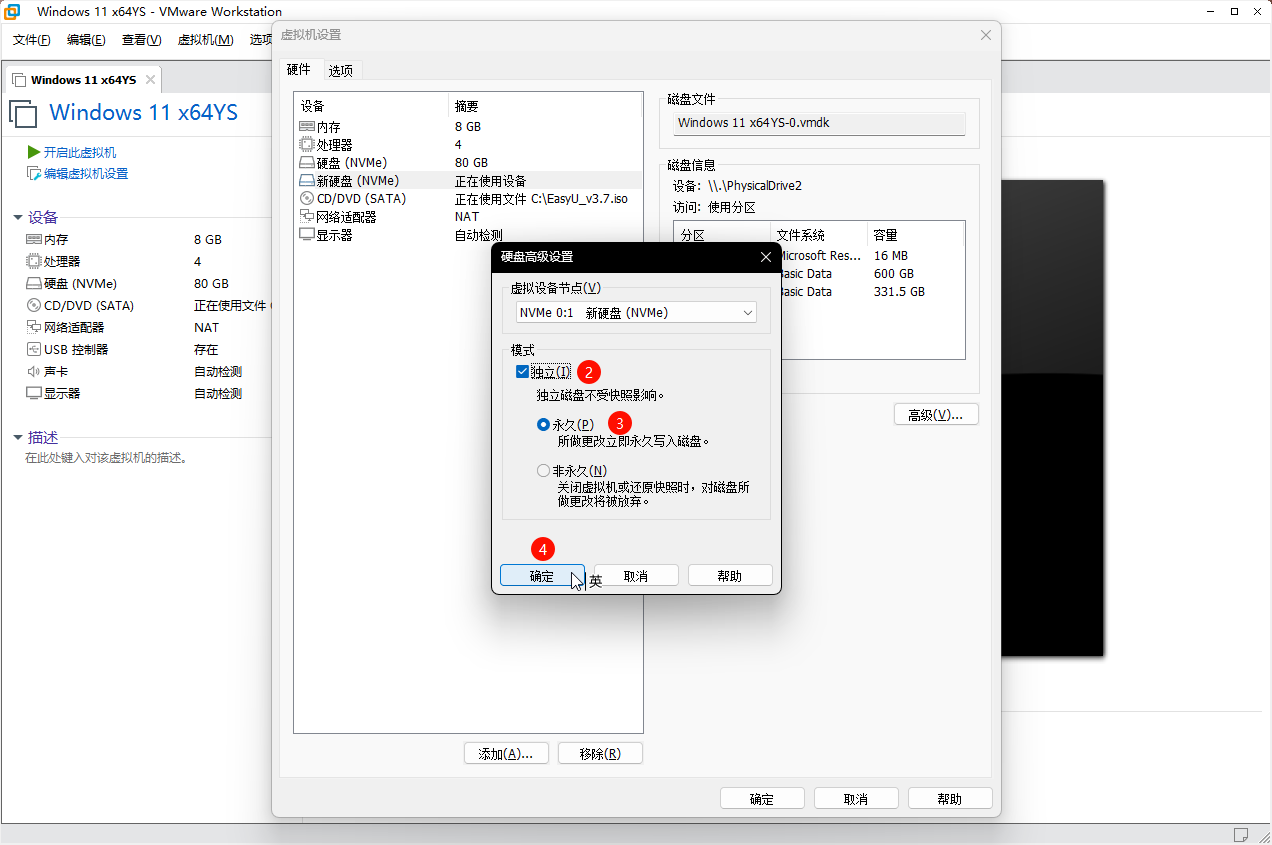
Task: Click the USB 控制器 icon in main window
Action: click(34, 350)
